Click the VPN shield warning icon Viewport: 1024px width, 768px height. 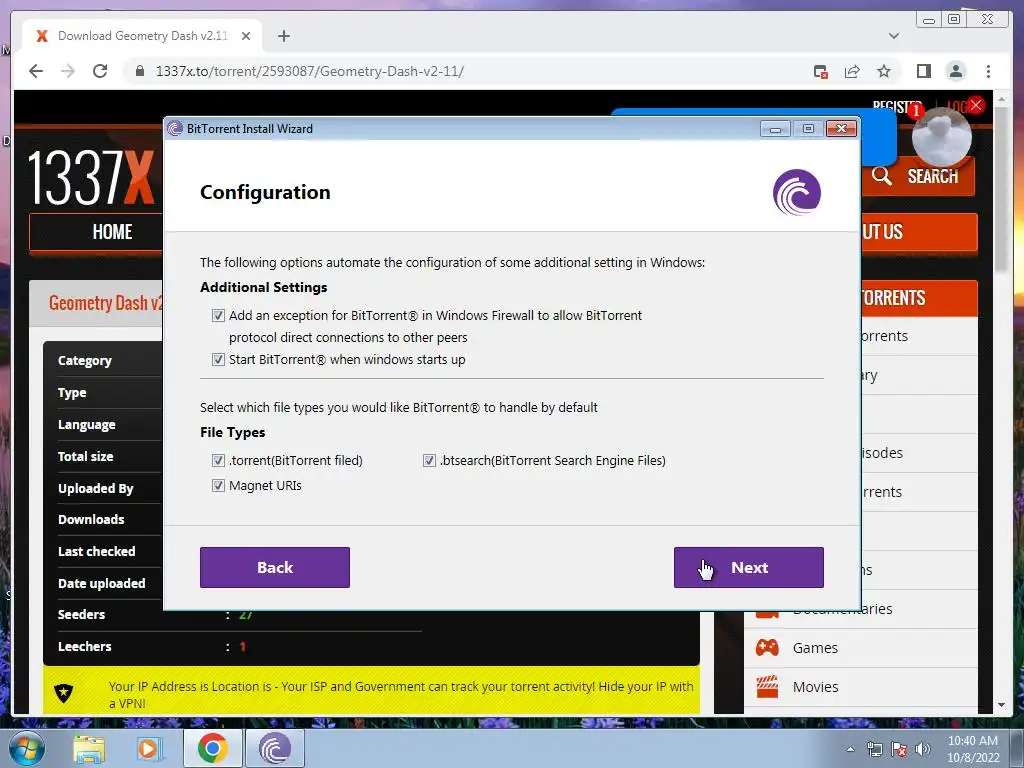pos(63,693)
